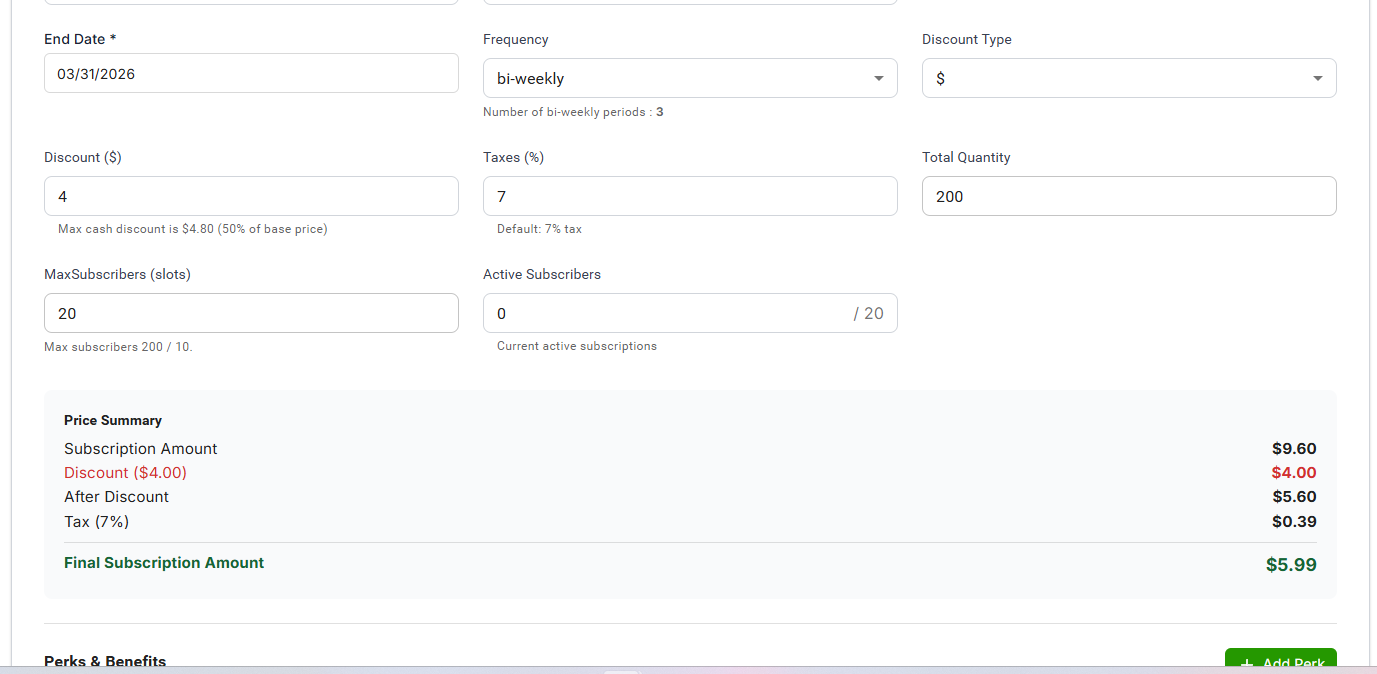Click the plus icon on Add Perk

tap(1246, 663)
